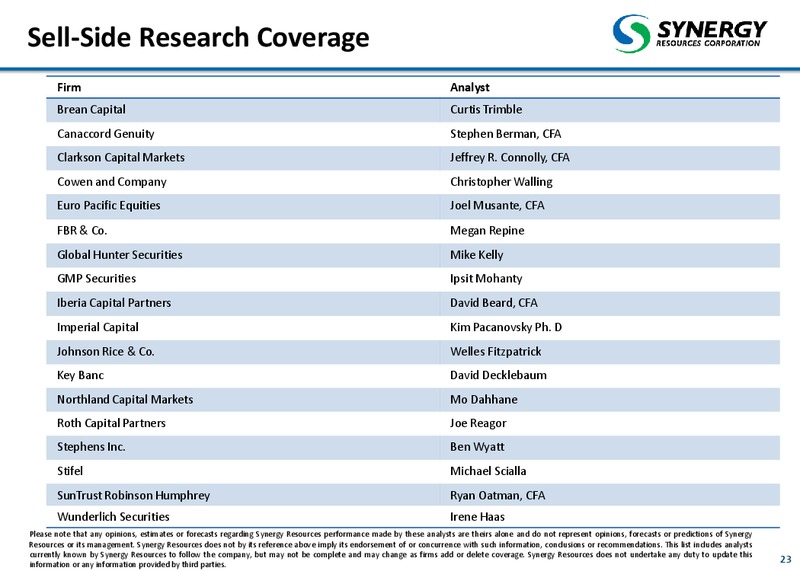The width and height of the screenshot is (800, 571).
Task: Click the 'Analyst' column header
Action: click(x=469, y=87)
